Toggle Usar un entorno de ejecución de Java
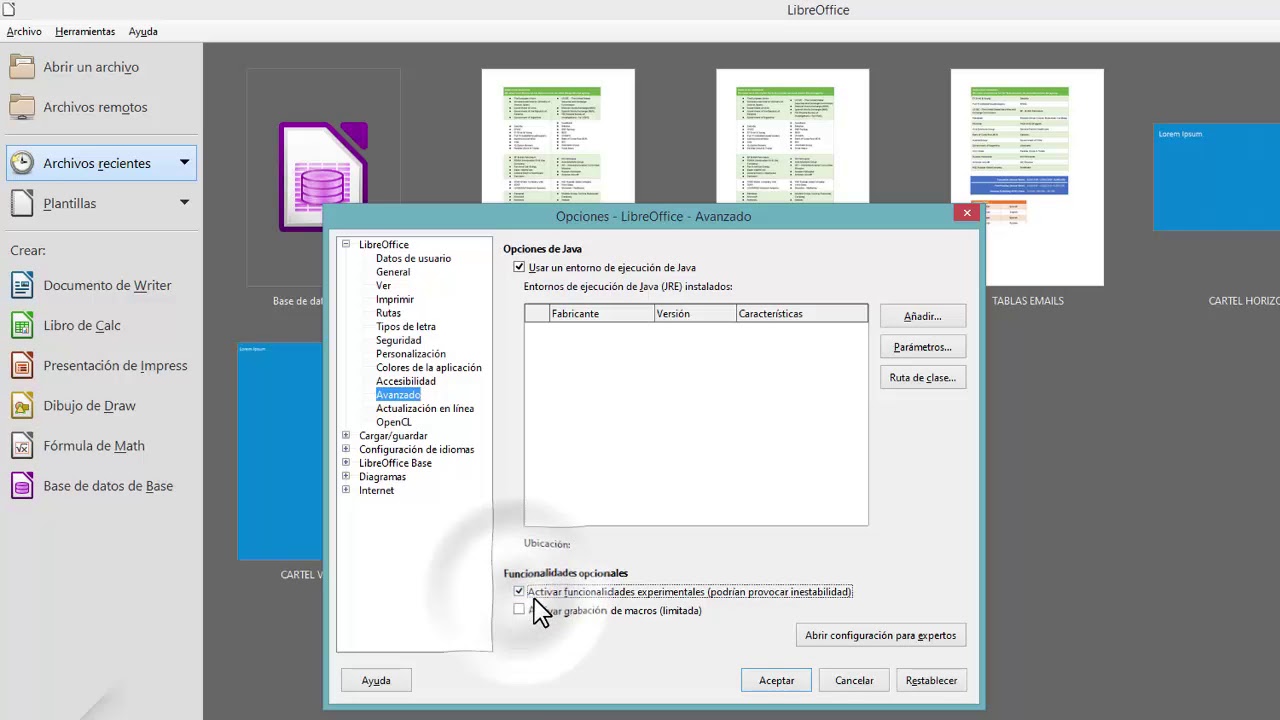 [x=519, y=267]
